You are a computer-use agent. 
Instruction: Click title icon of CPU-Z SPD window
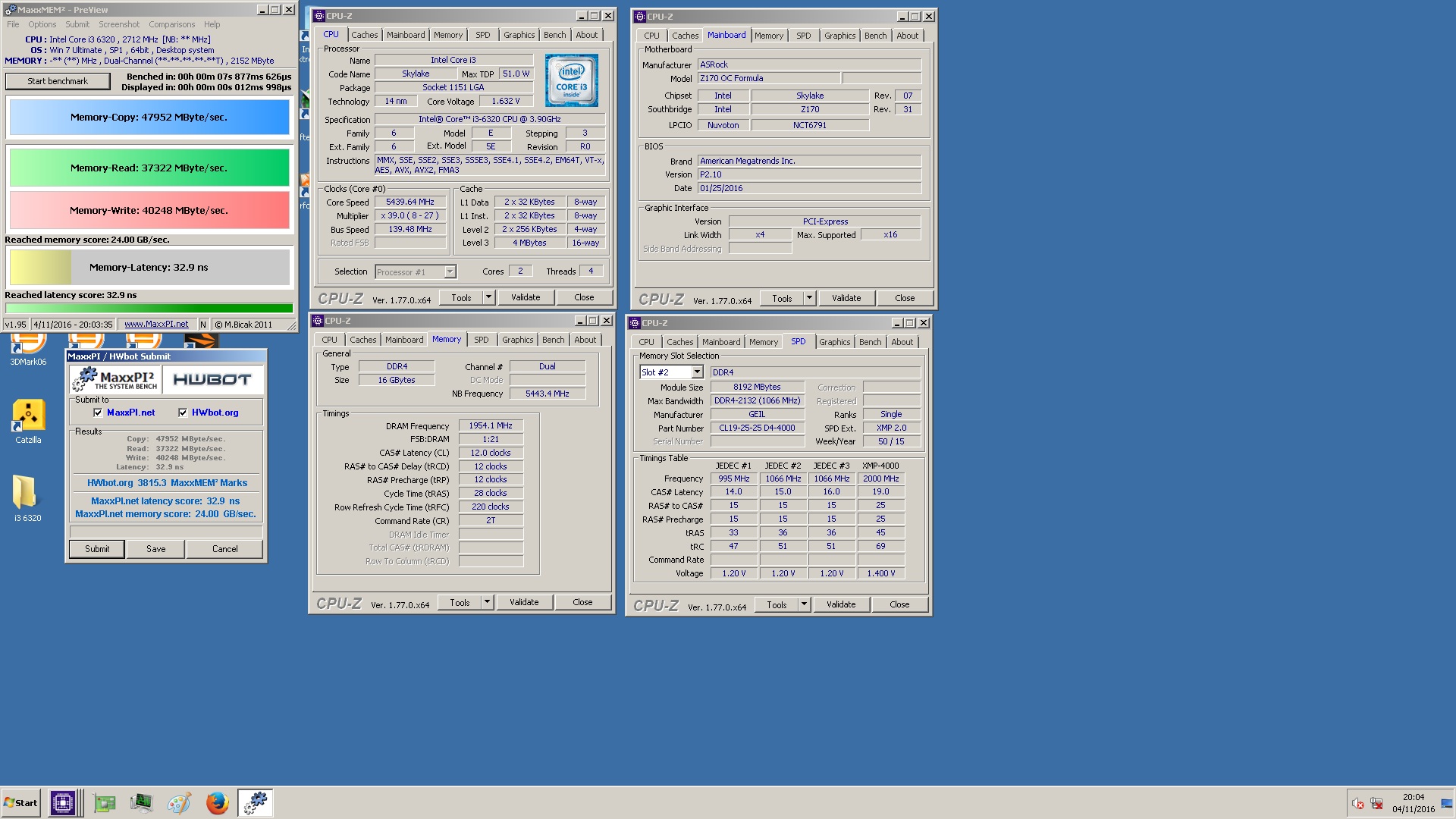(x=635, y=323)
